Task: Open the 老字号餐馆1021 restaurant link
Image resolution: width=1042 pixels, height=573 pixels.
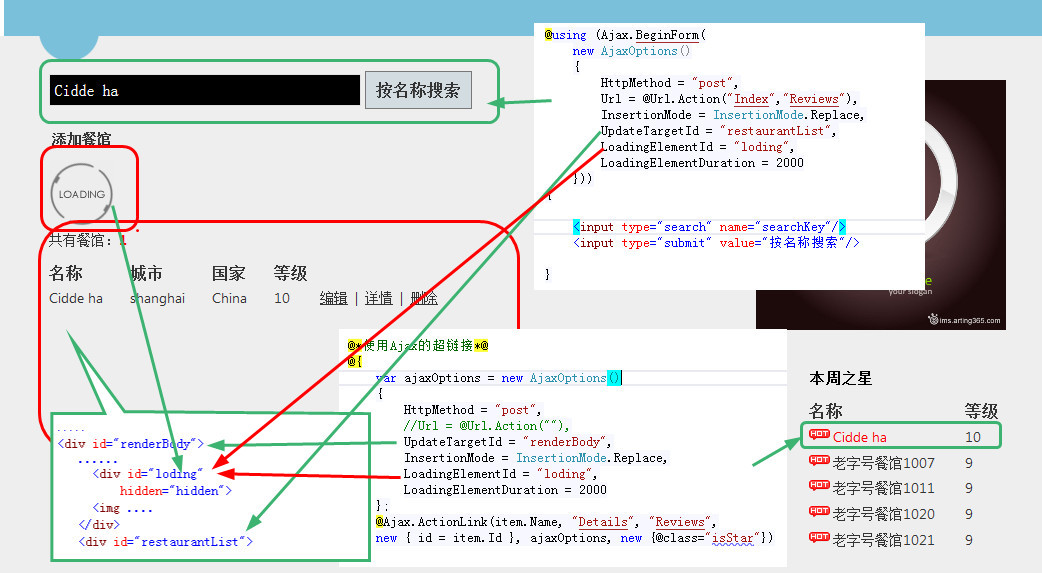Action: 884,540
